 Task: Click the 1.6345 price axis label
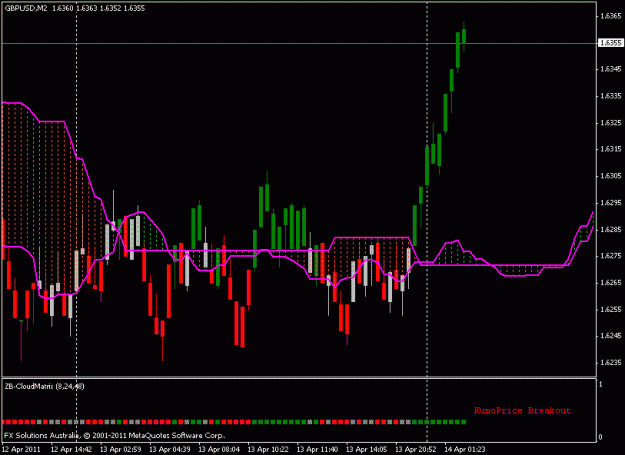tap(611, 69)
